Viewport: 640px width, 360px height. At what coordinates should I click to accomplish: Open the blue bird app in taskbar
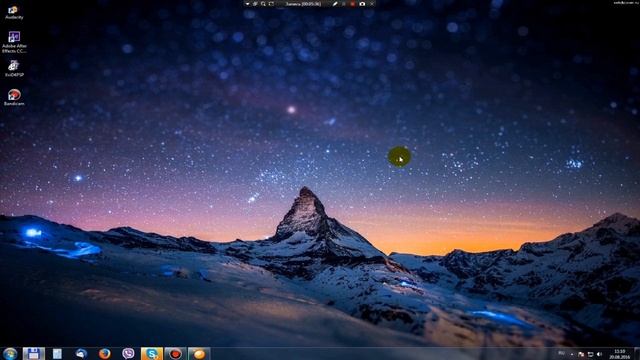(x=81, y=353)
